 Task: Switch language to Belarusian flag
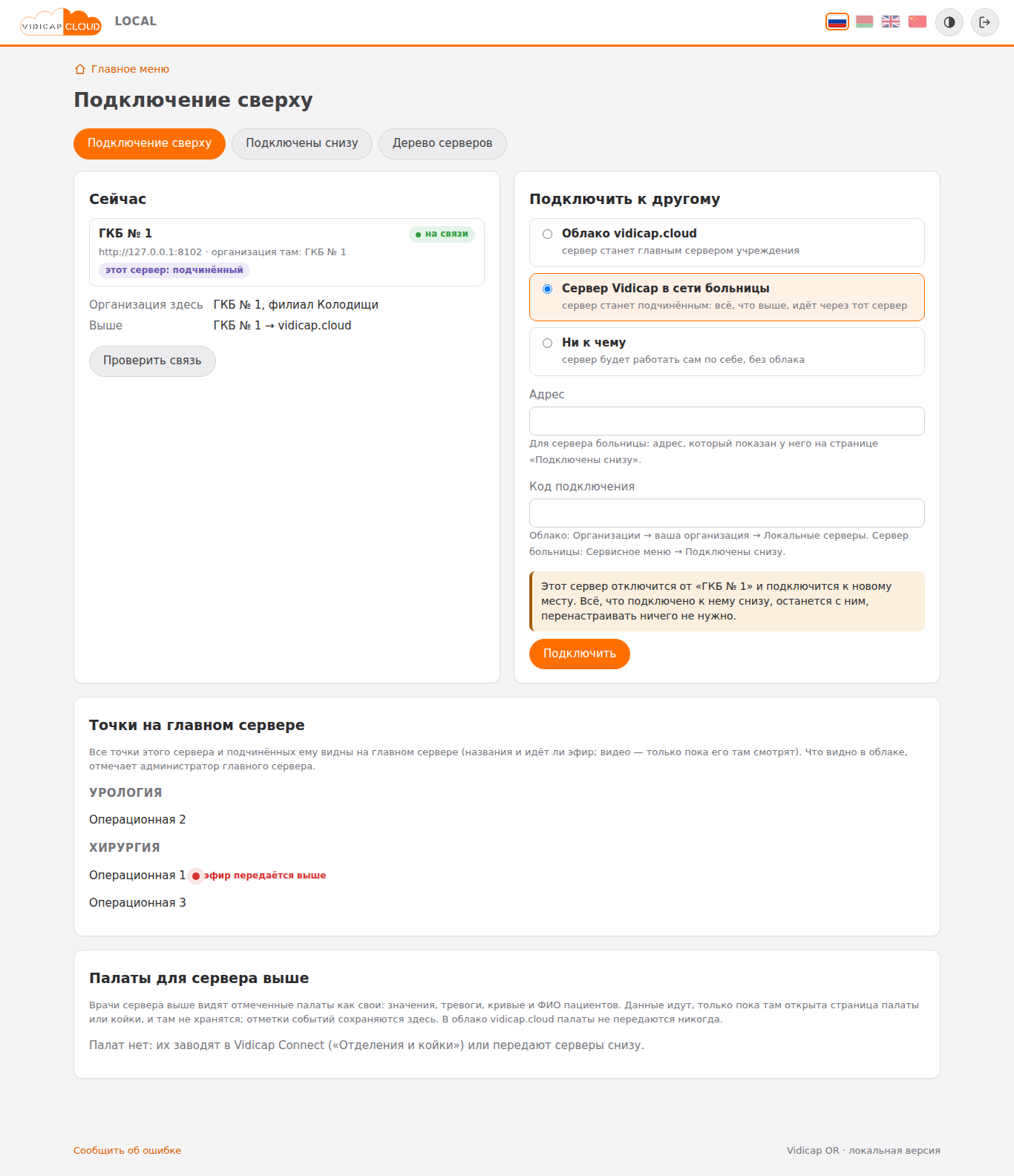point(864,22)
